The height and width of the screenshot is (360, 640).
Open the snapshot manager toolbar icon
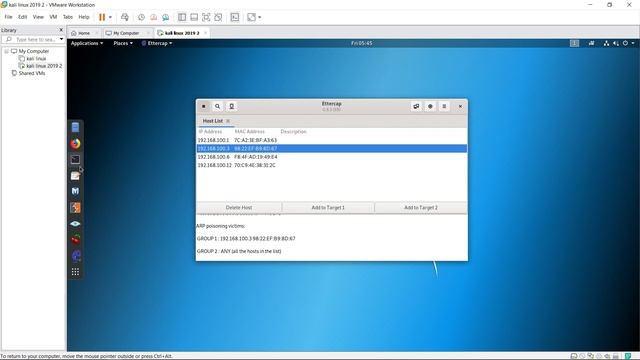pyautogui.click(x=165, y=17)
